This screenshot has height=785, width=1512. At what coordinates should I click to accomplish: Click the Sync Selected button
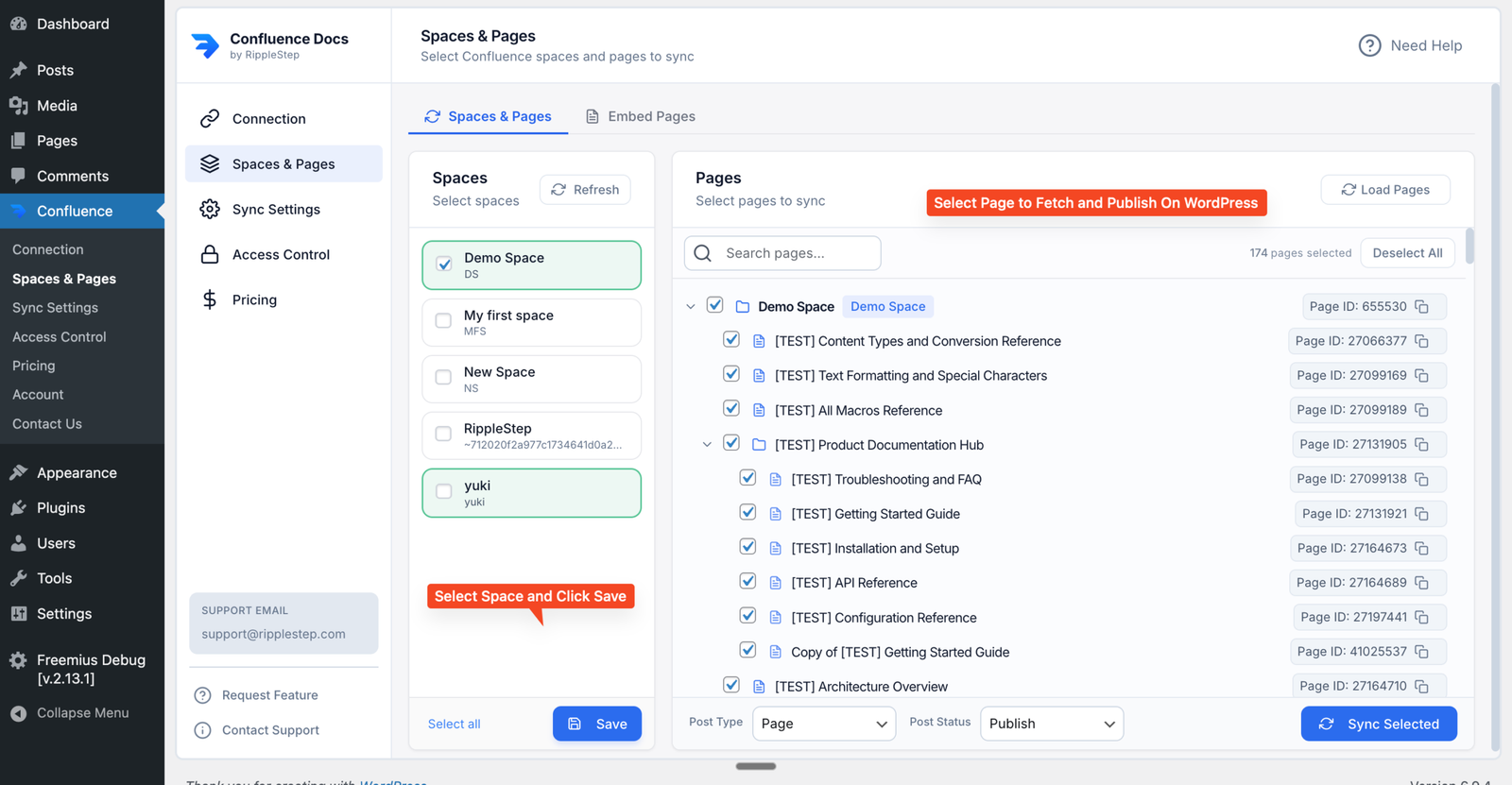[1379, 724]
